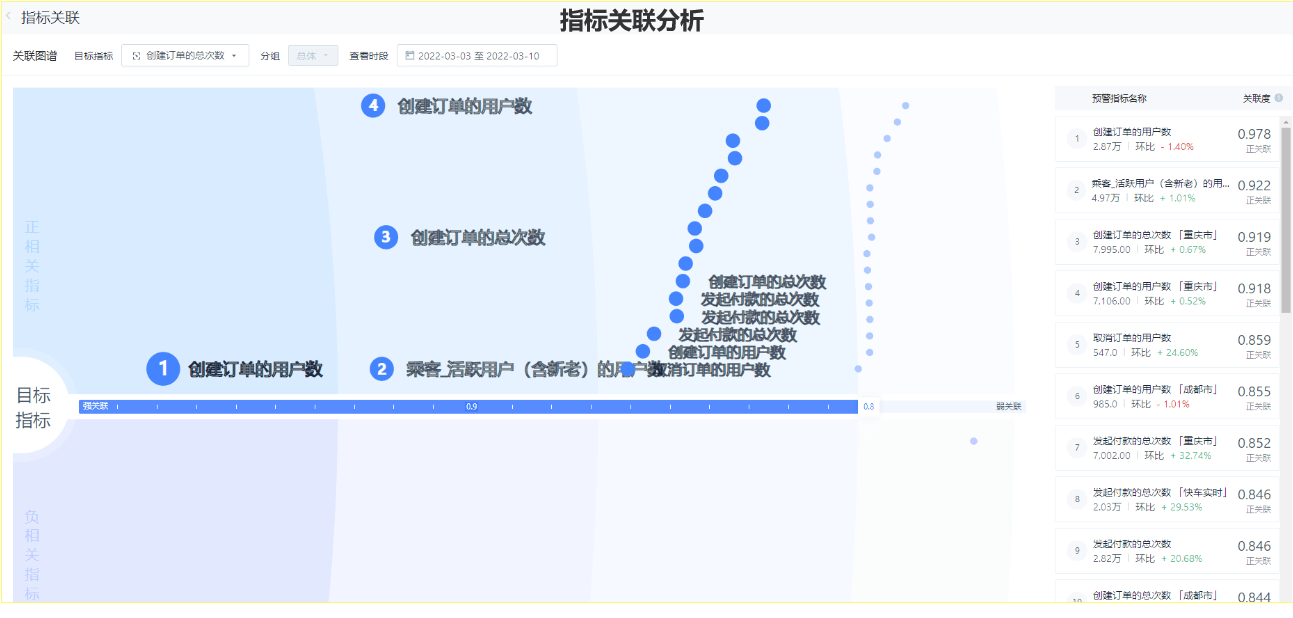The width and height of the screenshot is (1293, 618).
Task: Select rank 6 item 创建订单的用户数「成都市」
Action: (x=1166, y=397)
